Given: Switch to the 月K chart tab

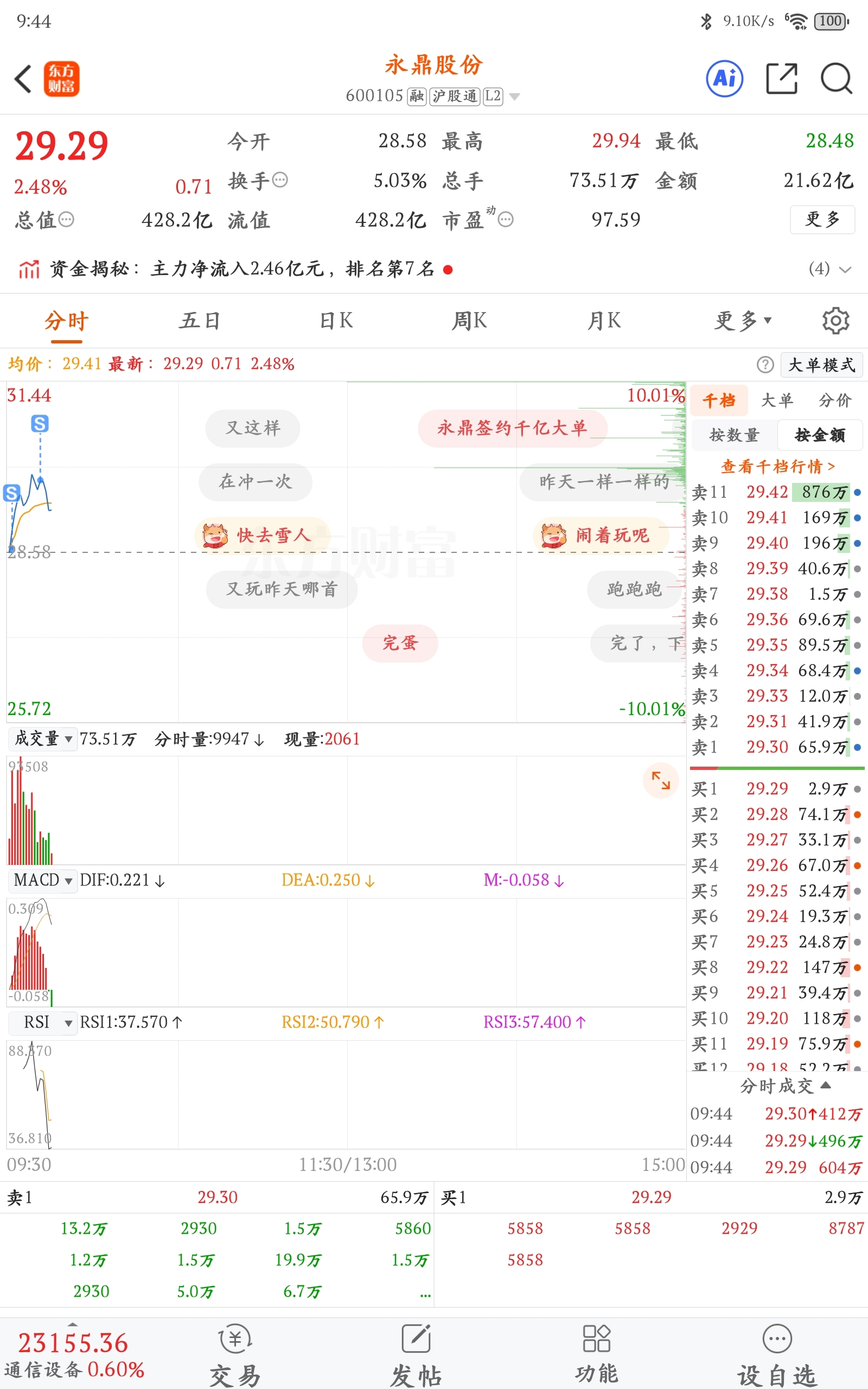Looking at the screenshot, I should (604, 320).
